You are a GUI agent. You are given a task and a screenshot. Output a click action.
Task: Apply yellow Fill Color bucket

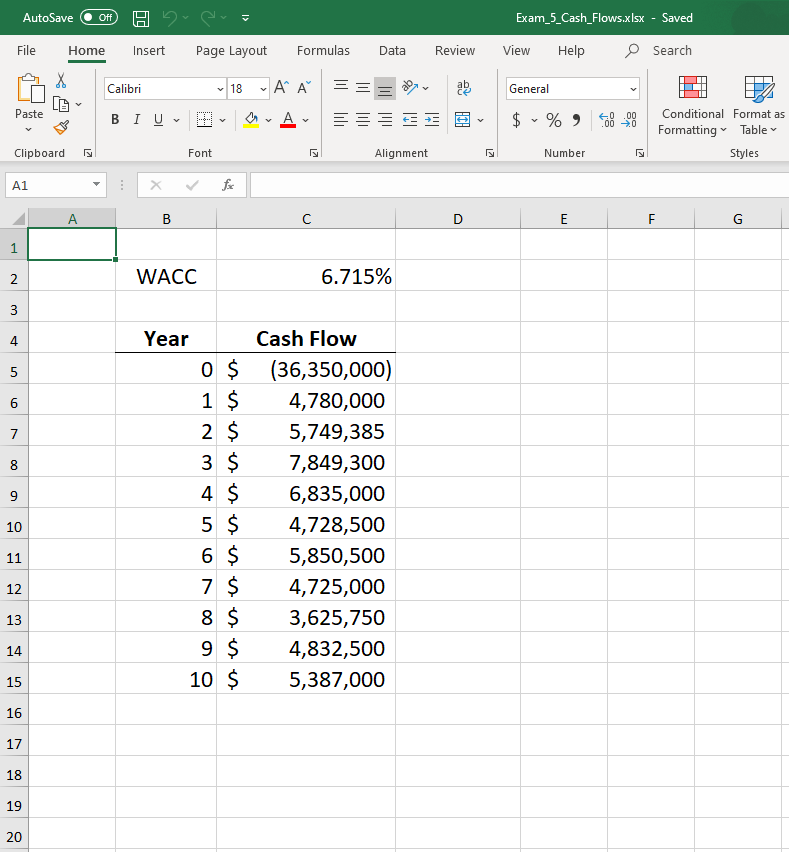point(251,120)
